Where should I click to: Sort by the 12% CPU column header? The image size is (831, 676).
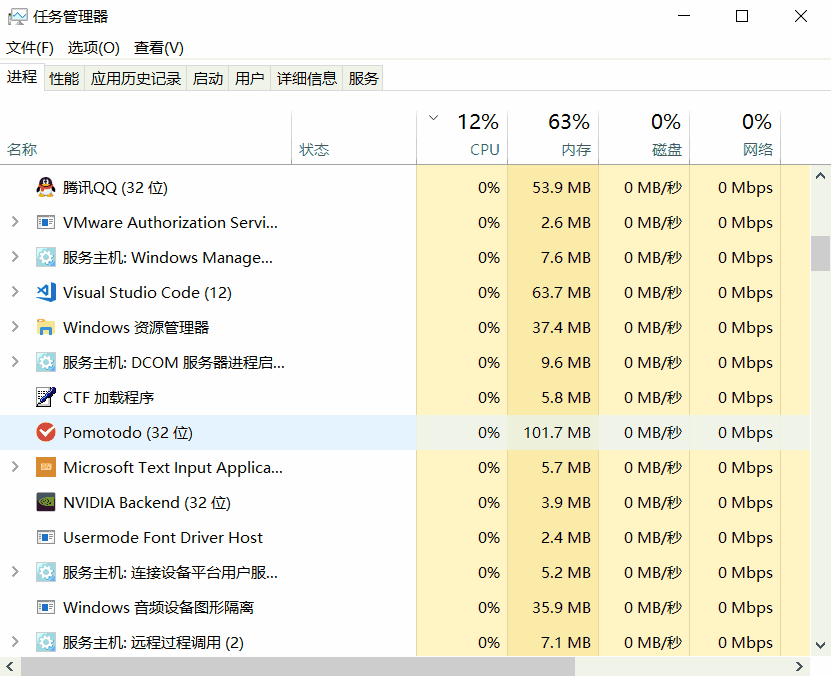coord(462,138)
